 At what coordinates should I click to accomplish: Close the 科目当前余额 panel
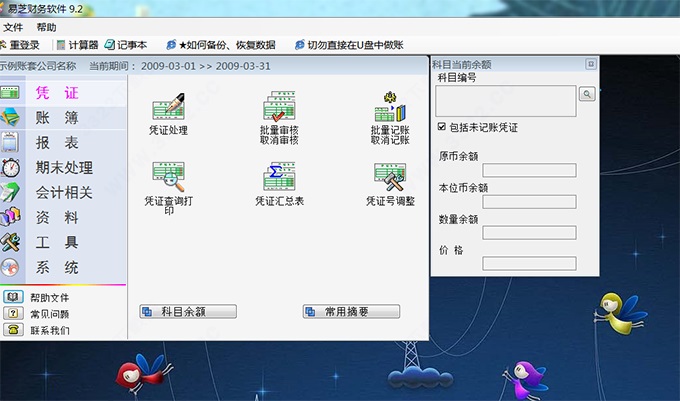click(591, 64)
